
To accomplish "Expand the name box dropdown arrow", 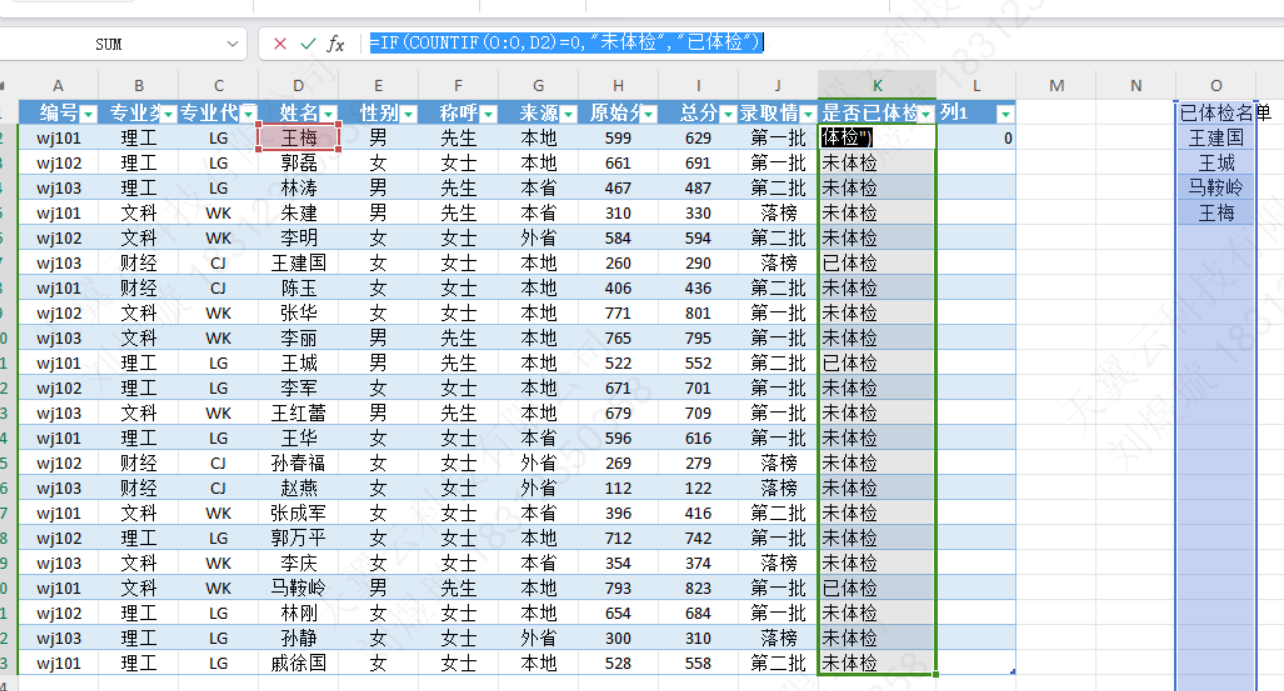I will tap(232, 44).
